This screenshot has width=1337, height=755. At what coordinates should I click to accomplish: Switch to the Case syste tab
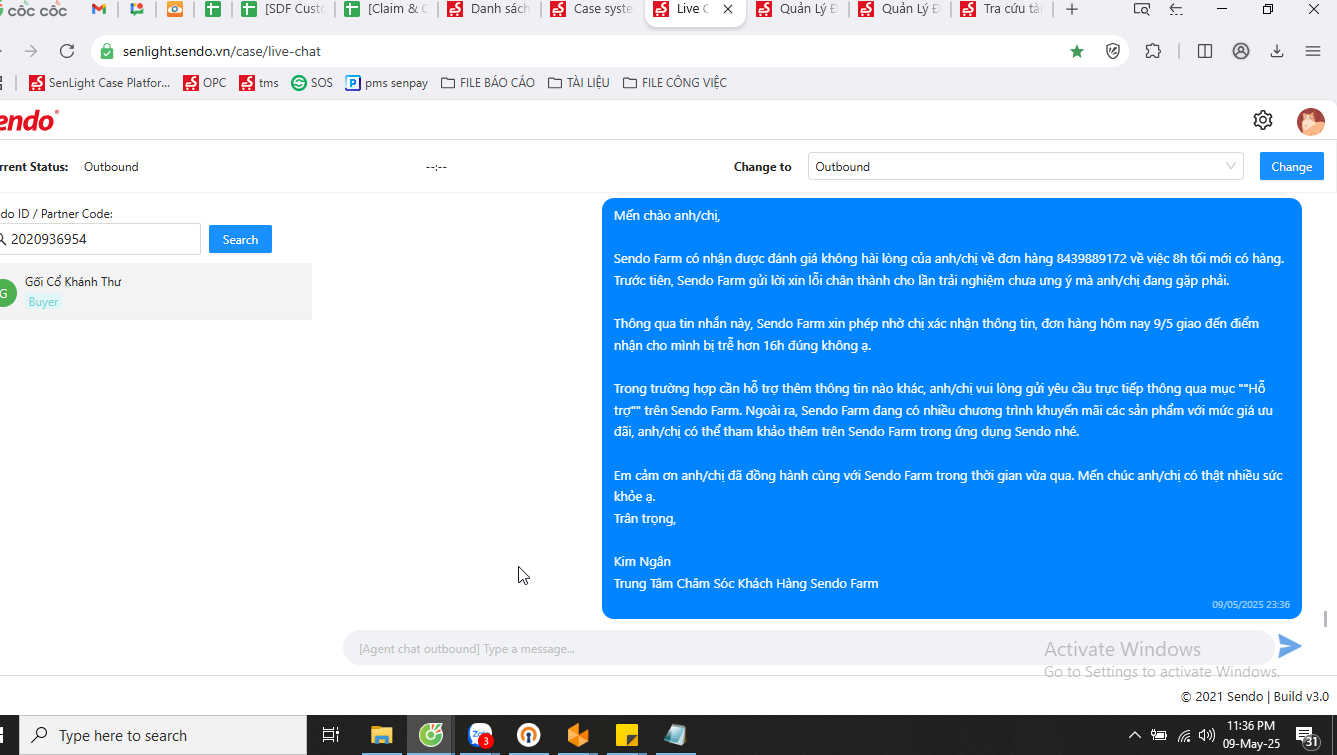tap(592, 9)
